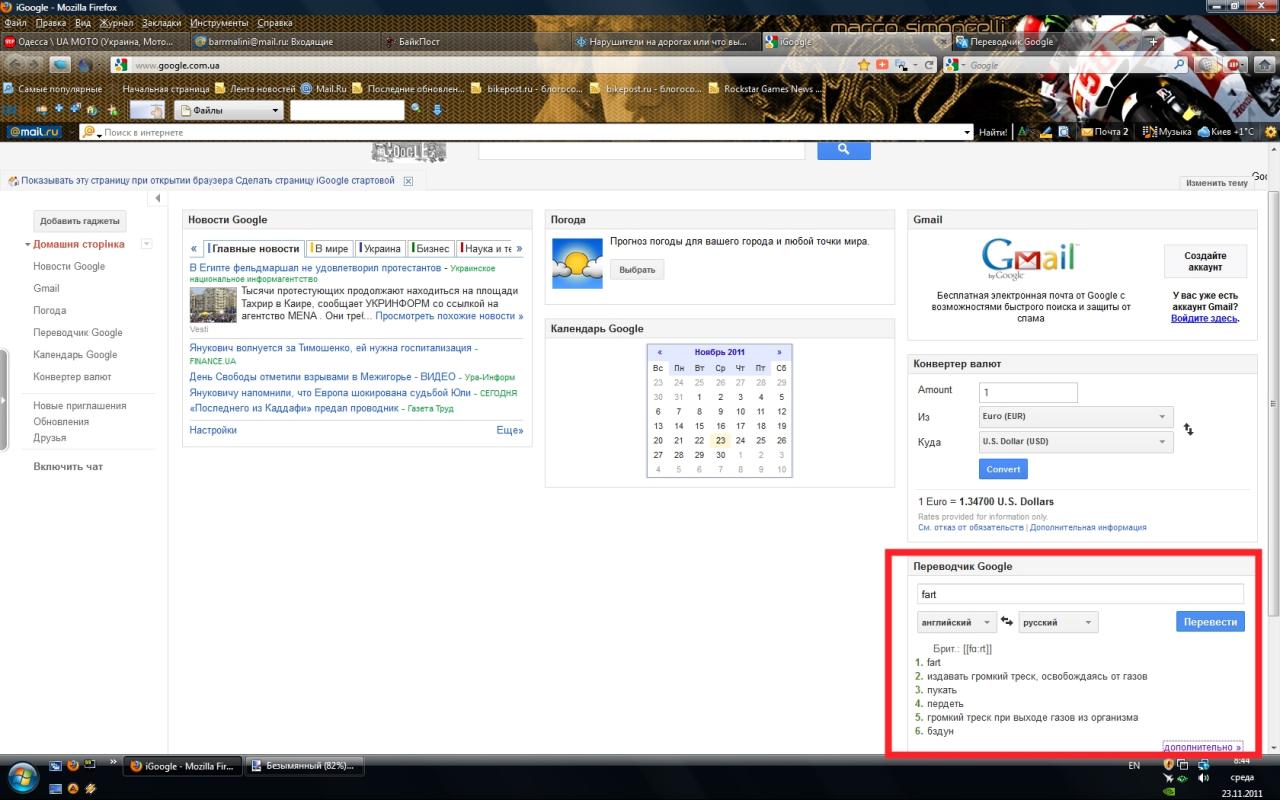This screenshot has width=1280, height=800.
Task: Select the Бизнес news tab
Action: click(x=431, y=249)
